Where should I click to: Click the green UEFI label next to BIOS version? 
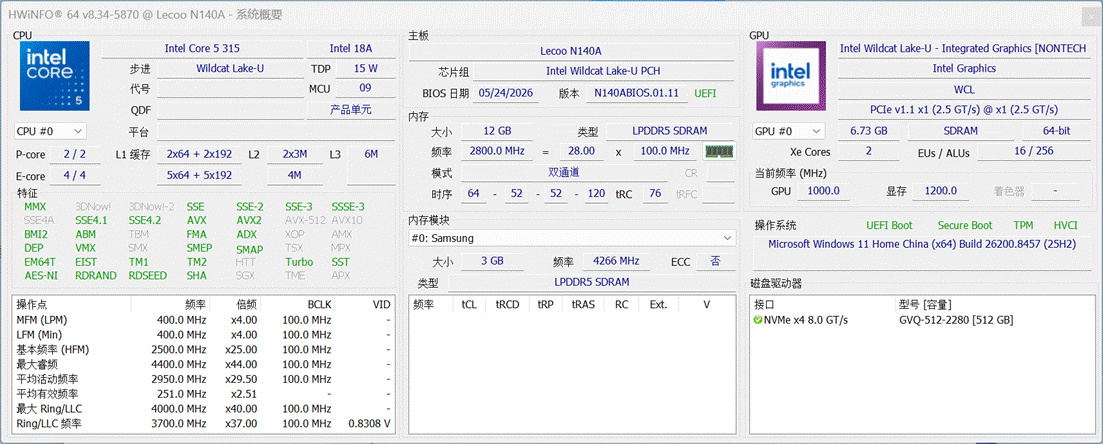tap(706, 93)
